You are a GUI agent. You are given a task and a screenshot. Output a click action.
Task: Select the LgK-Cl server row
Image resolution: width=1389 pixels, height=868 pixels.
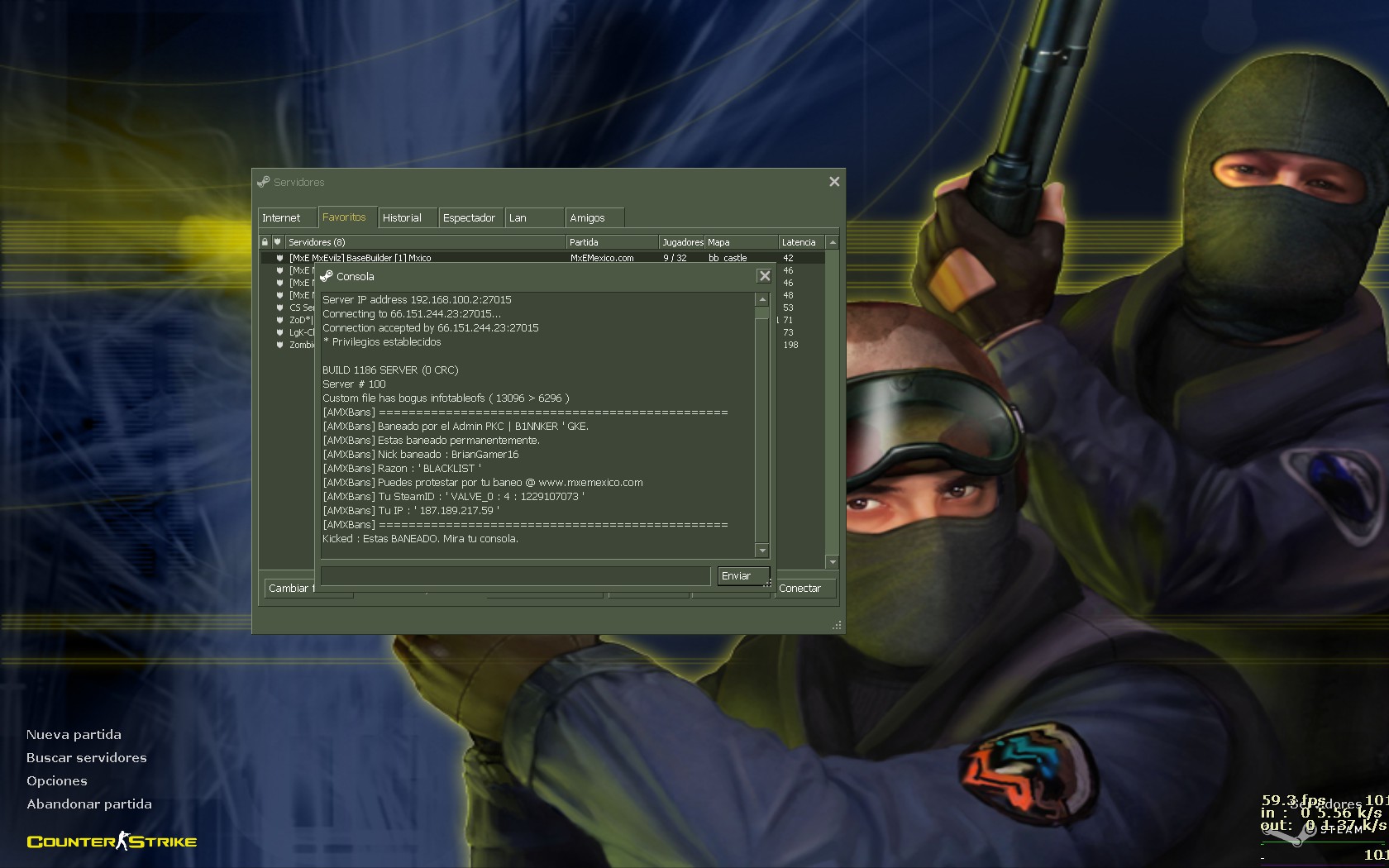(302, 332)
